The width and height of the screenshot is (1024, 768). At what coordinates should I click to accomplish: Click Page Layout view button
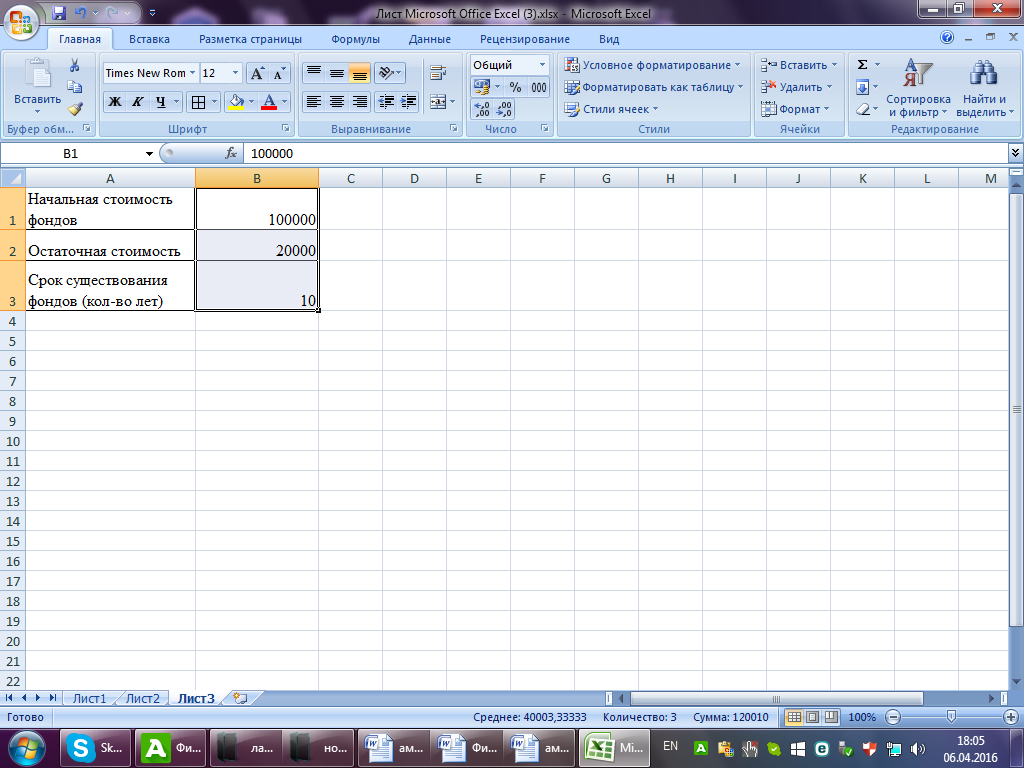[812, 717]
